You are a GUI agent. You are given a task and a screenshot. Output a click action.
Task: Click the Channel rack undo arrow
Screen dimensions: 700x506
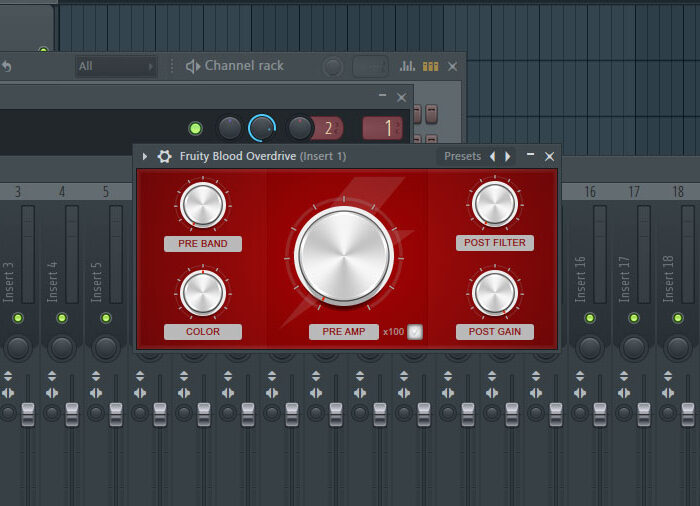[x=6, y=67]
